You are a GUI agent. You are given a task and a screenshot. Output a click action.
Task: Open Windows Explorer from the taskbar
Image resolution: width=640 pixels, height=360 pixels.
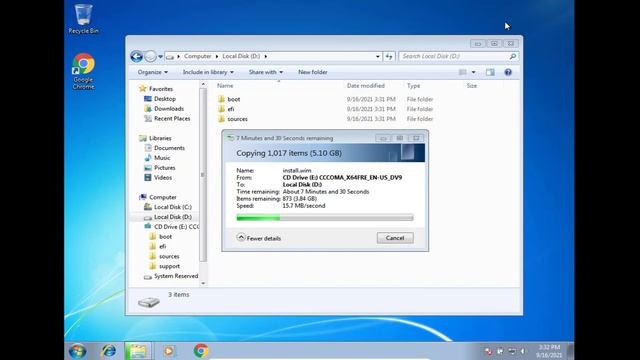pos(138,351)
